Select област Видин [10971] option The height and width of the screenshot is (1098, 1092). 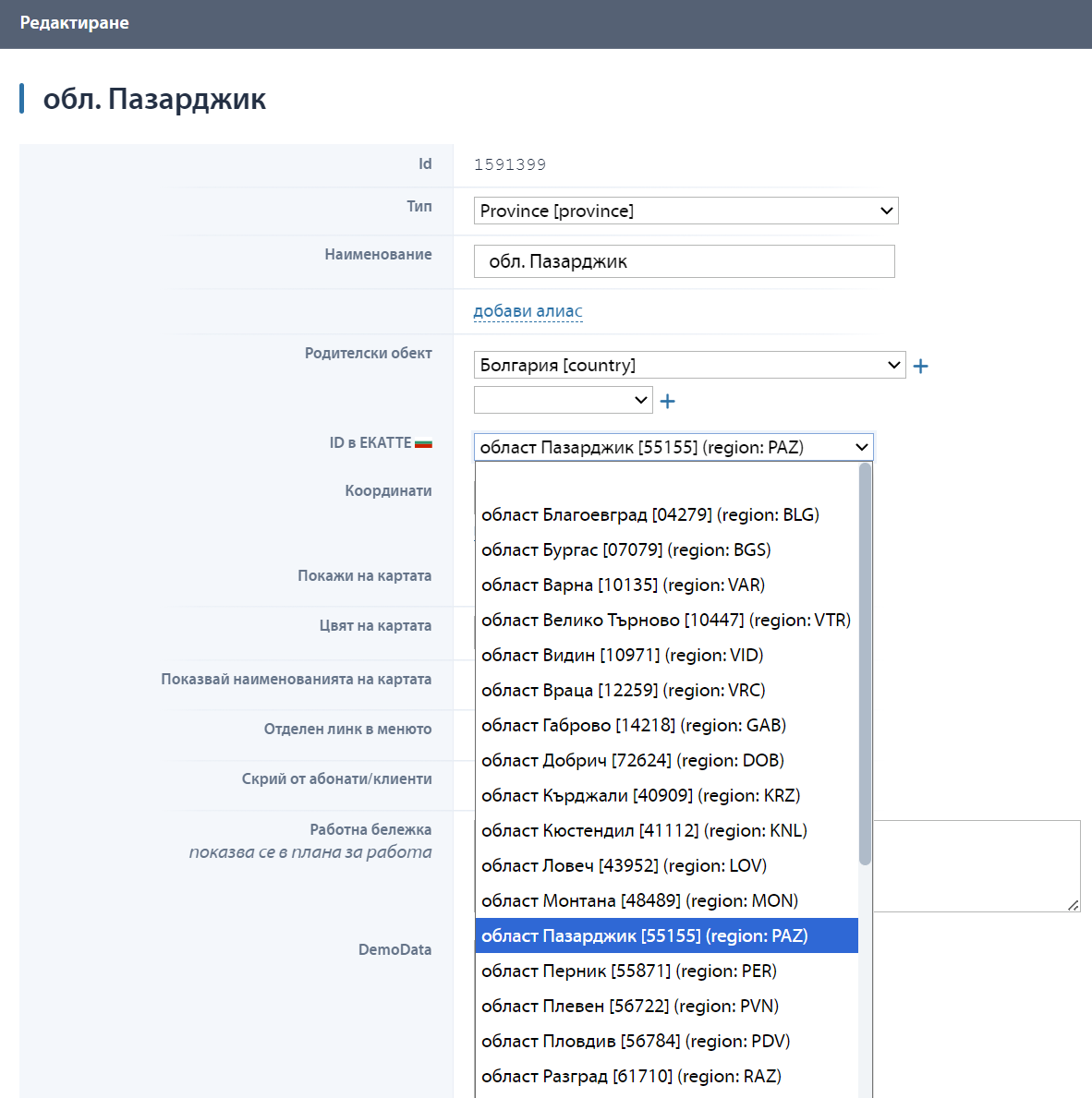click(666, 655)
